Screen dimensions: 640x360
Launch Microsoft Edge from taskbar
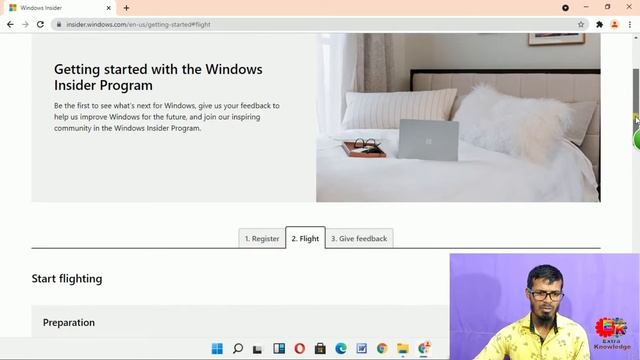(x=341, y=349)
